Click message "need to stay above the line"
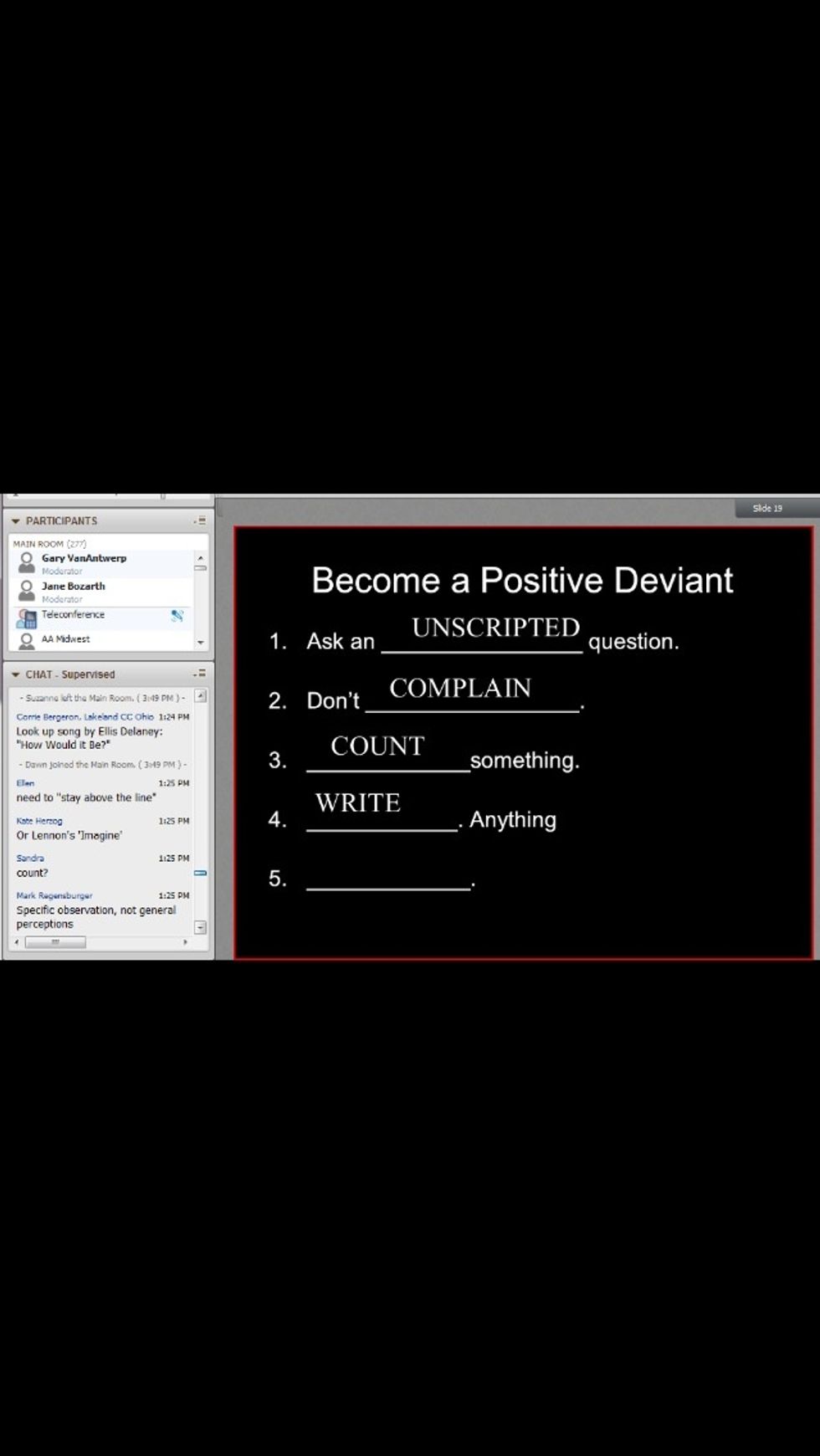 pyautogui.click(x=86, y=797)
